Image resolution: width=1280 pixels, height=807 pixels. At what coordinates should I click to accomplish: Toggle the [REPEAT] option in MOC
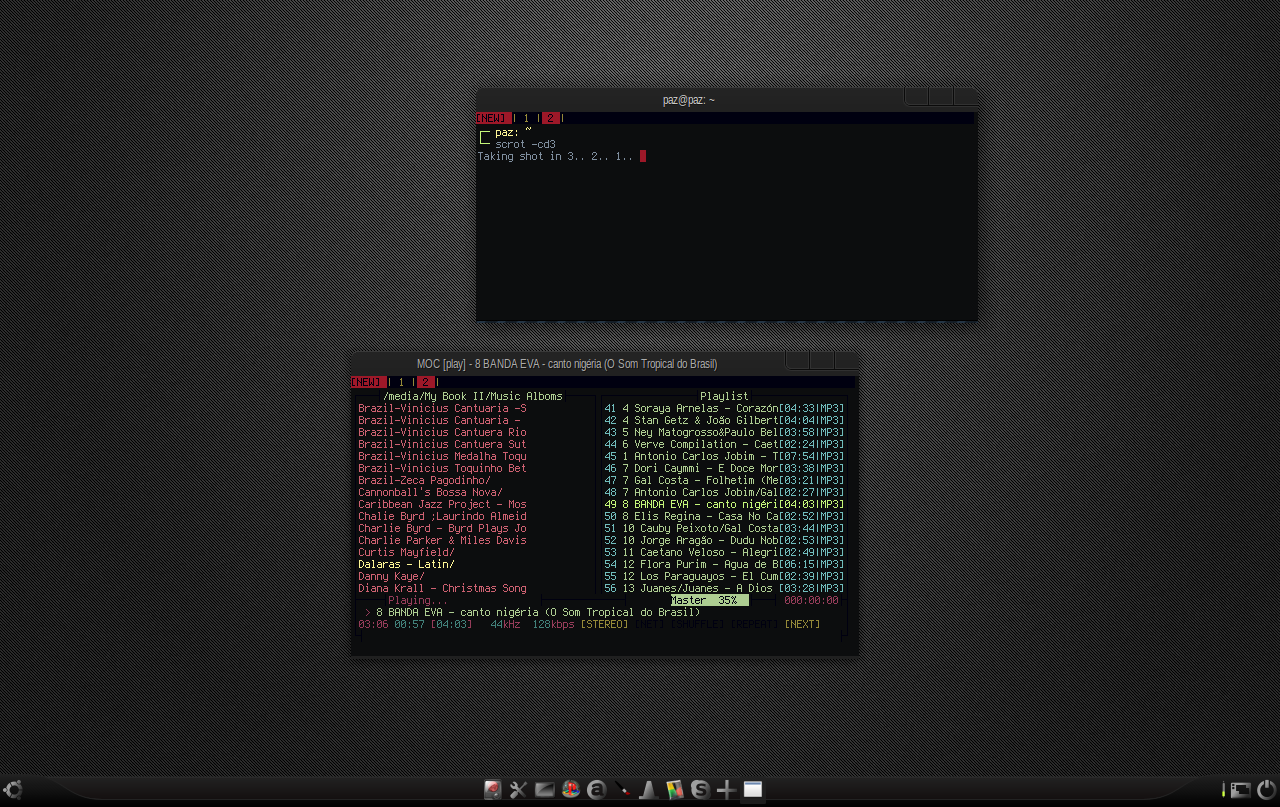click(x=754, y=624)
